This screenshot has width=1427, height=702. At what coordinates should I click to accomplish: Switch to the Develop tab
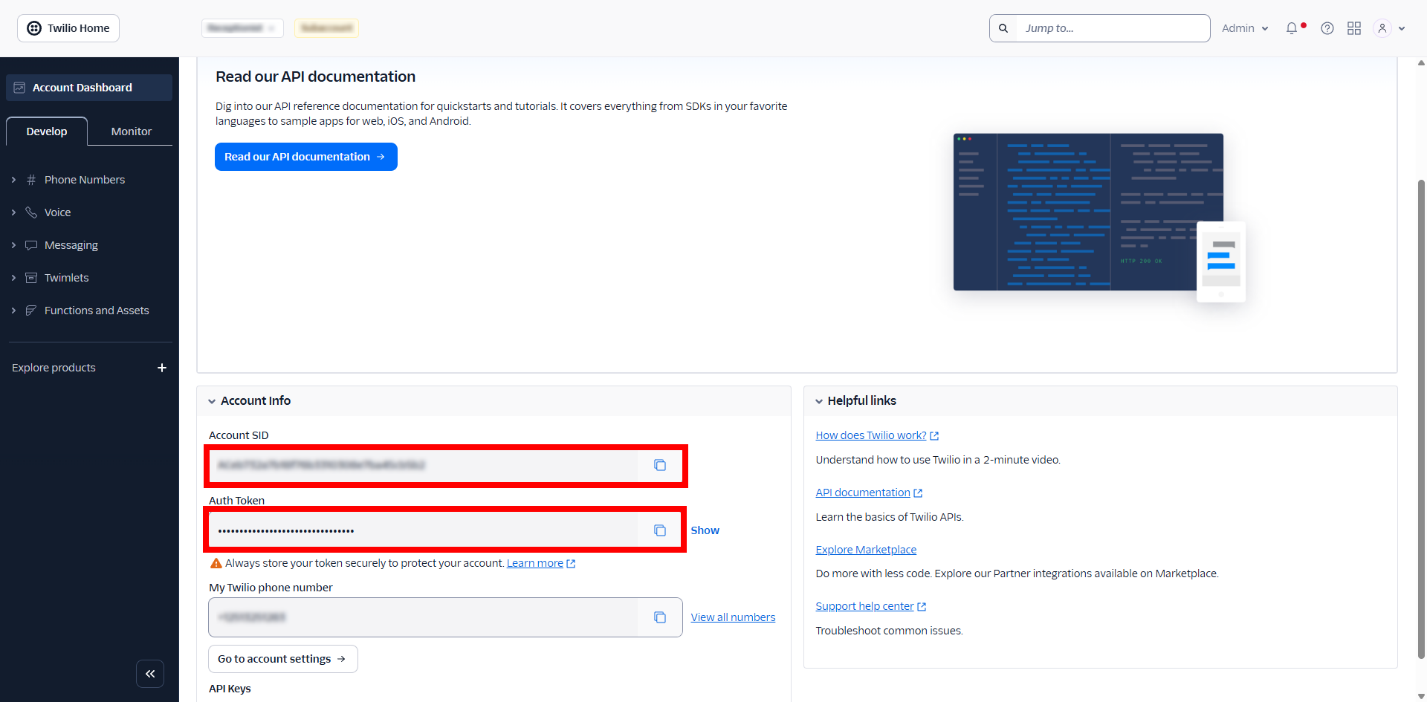tap(47, 131)
